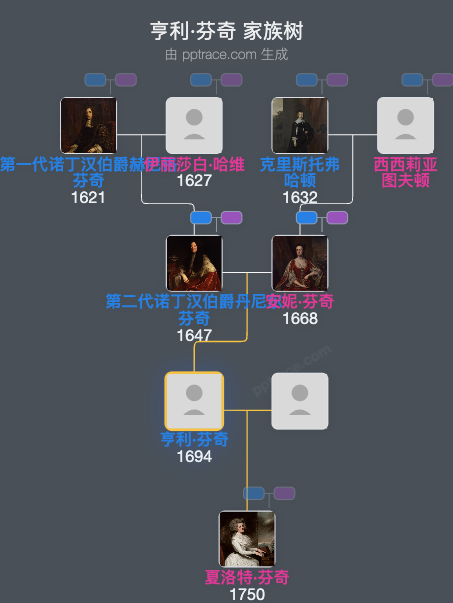
Task: Click 安妮·芬奇 portrait in red dress
Action: pyautogui.click(x=300, y=263)
